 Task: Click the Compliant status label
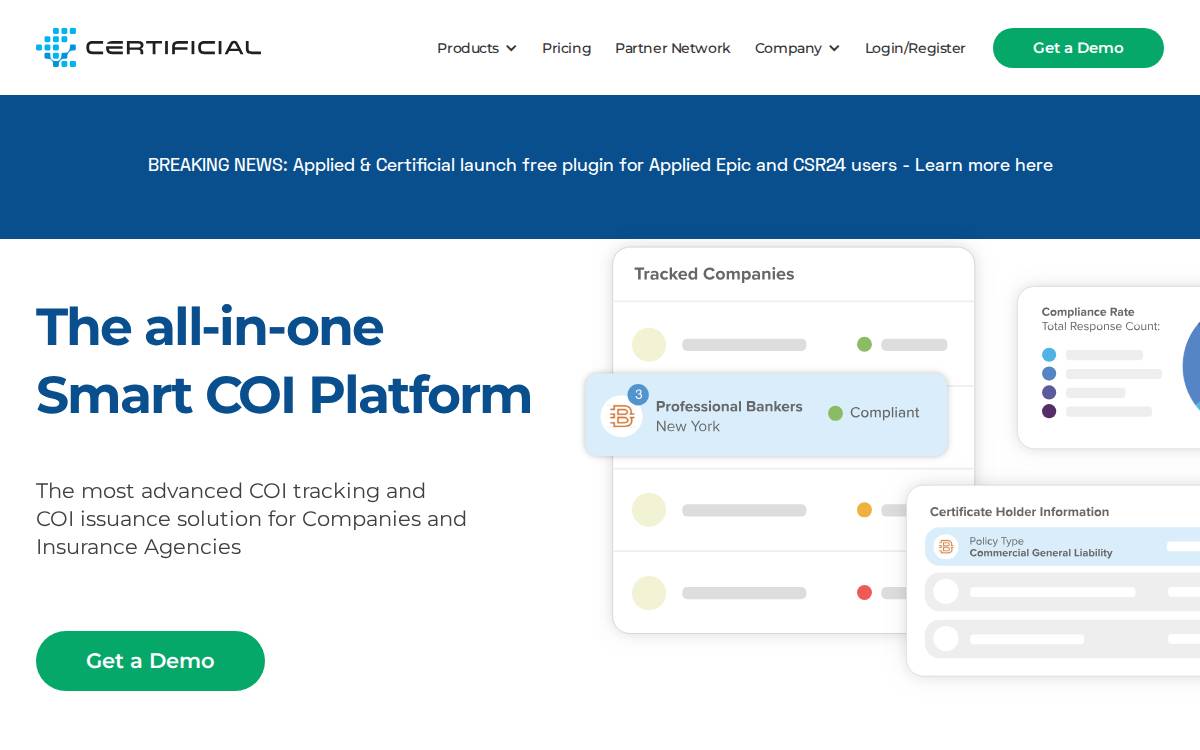[885, 413]
